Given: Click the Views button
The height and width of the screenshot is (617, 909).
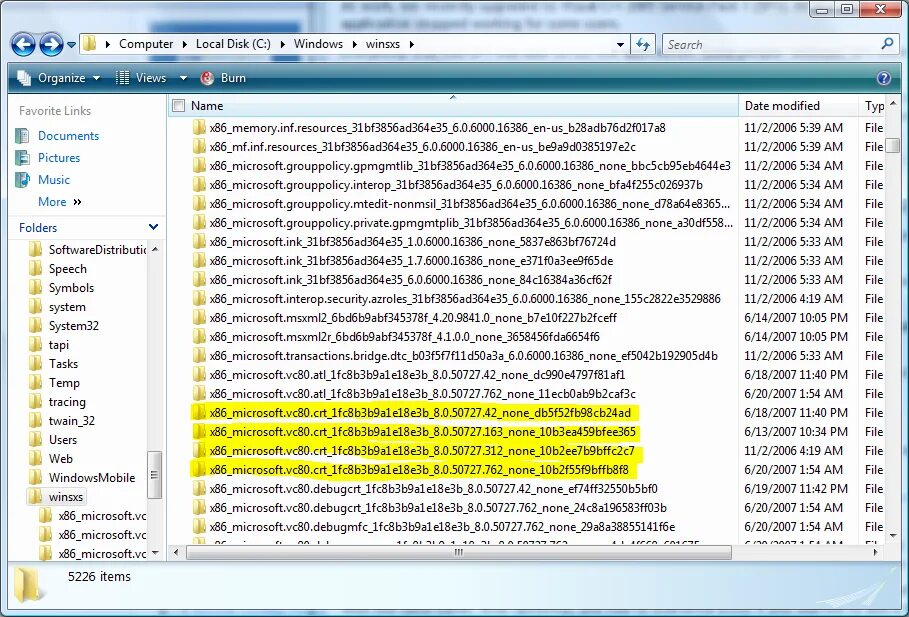Looking at the screenshot, I should point(141,78).
